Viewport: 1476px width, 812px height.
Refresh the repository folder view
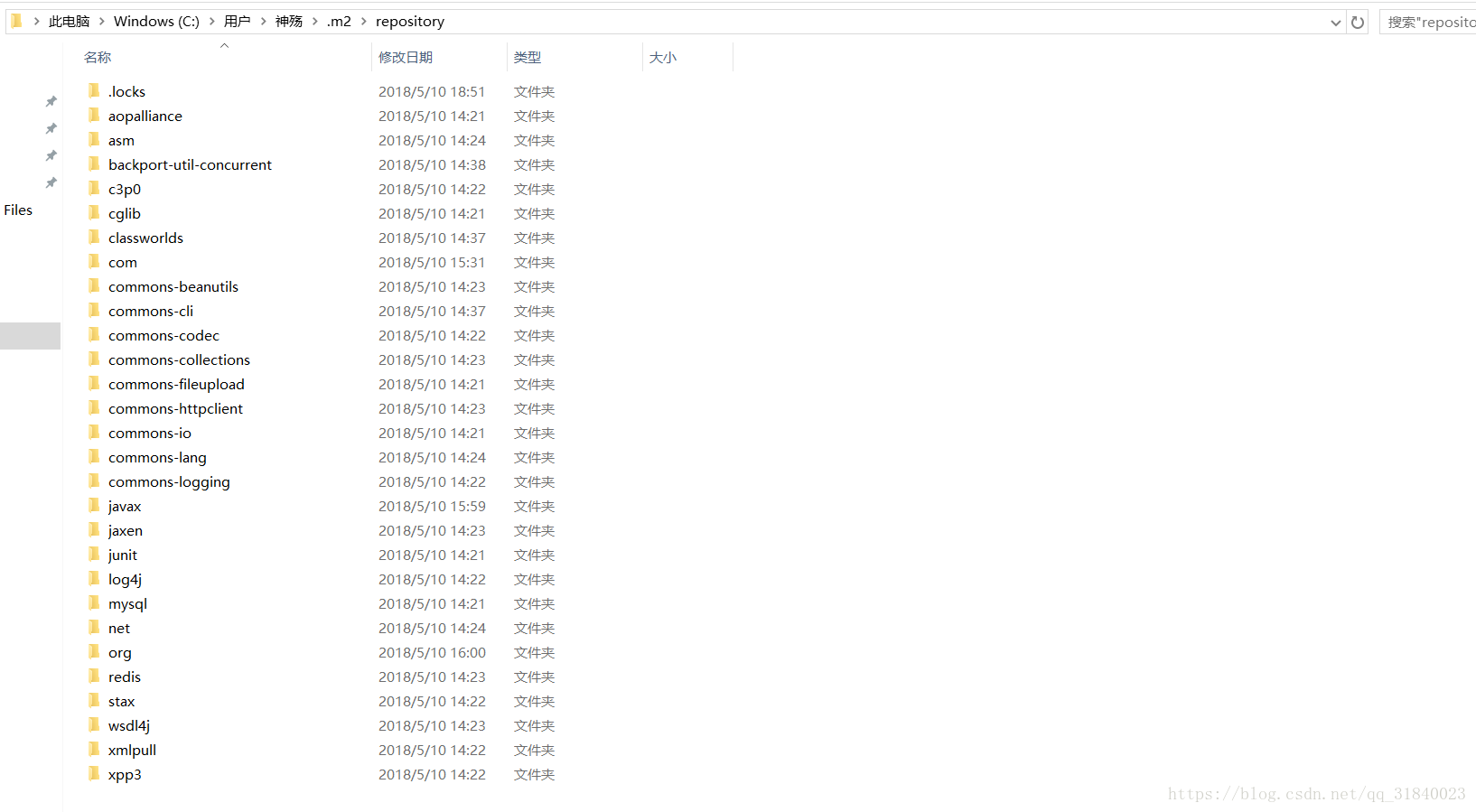point(1358,22)
